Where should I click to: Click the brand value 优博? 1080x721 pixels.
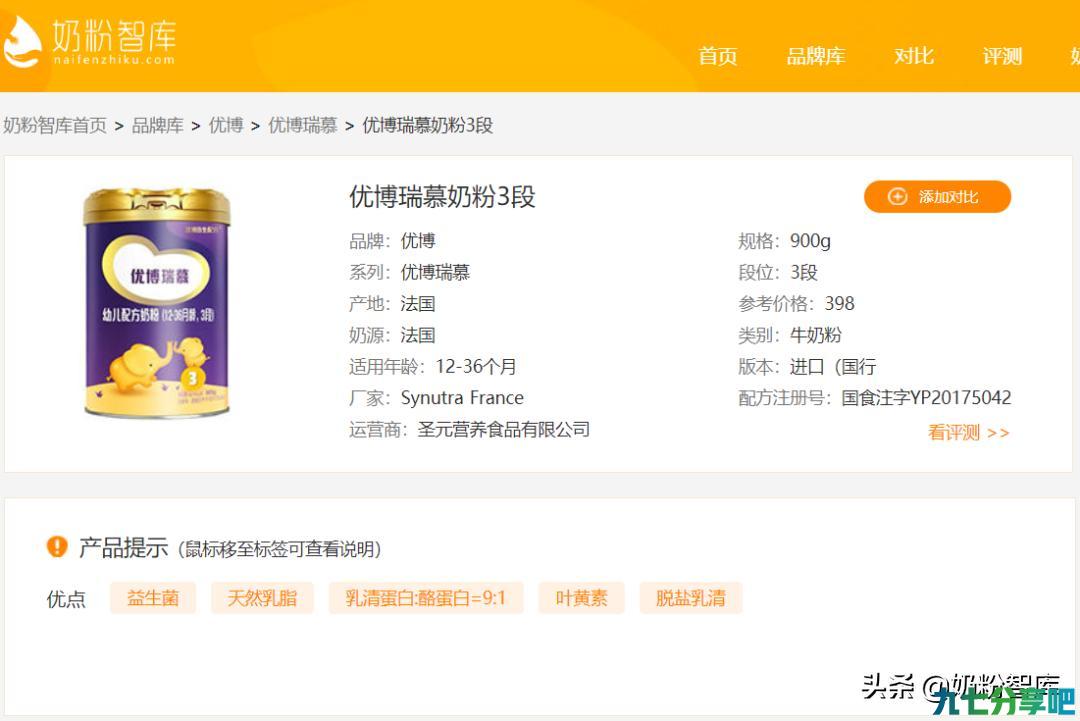click(x=418, y=241)
